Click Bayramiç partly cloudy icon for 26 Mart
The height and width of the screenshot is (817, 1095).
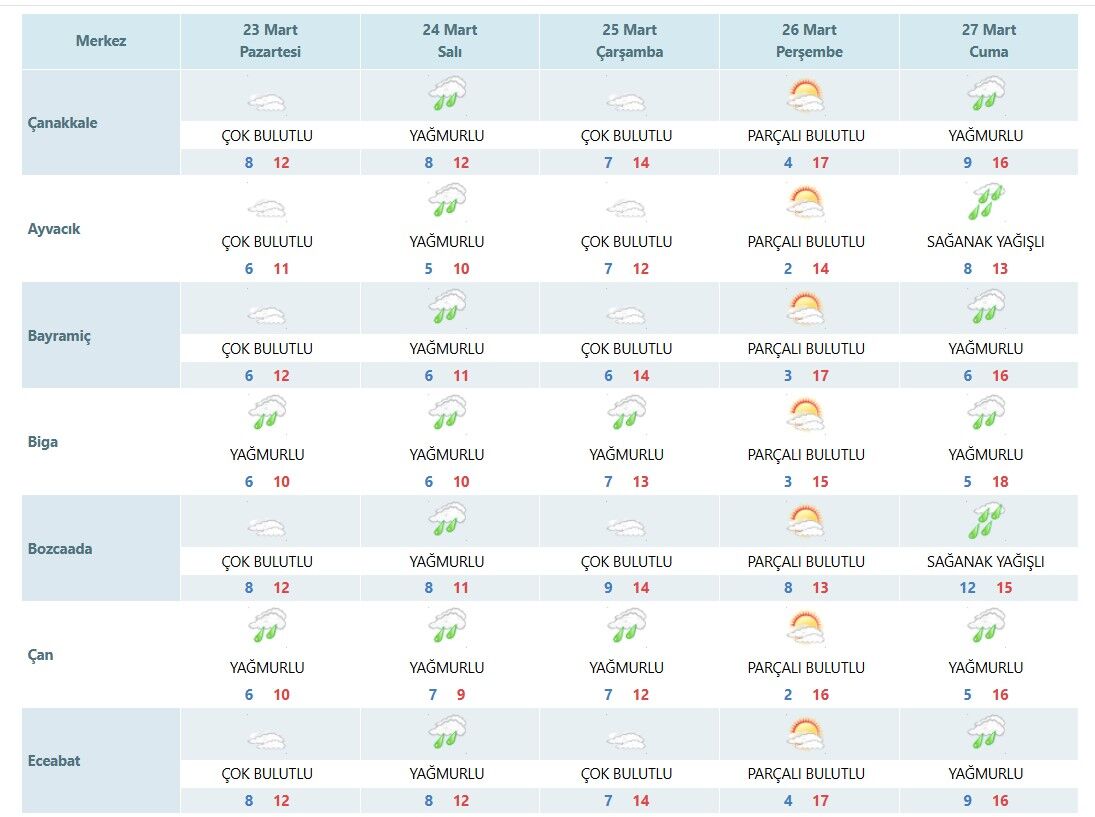[x=806, y=309]
